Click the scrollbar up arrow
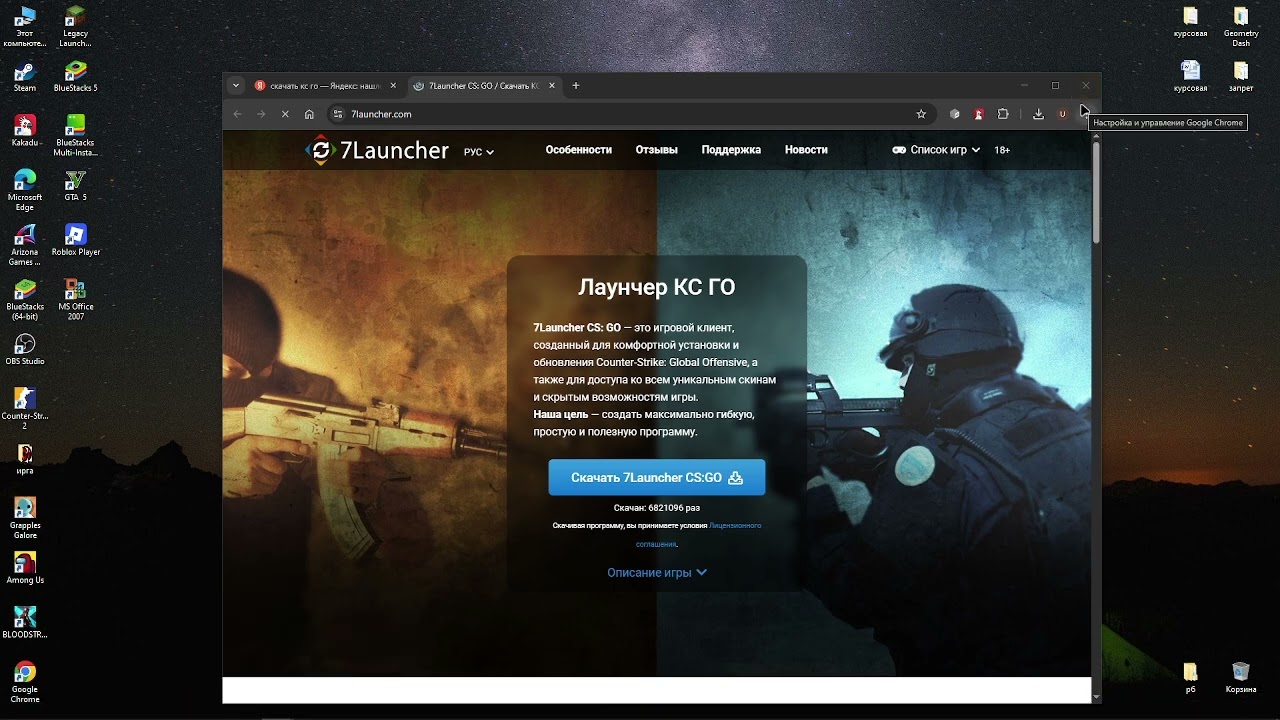The height and width of the screenshot is (720, 1280). coord(1096,136)
